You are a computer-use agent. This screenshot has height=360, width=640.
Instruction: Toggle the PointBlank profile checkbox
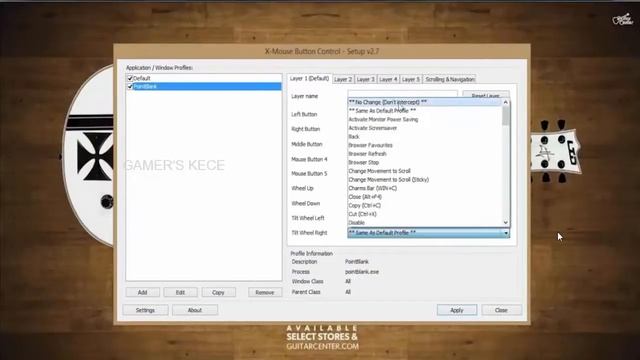[x=130, y=86]
